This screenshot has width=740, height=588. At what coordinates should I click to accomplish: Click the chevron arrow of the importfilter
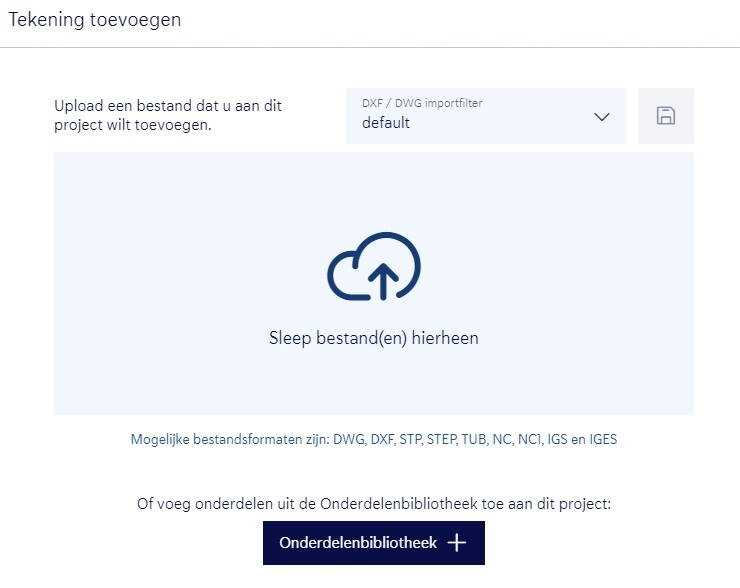[x=602, y=117]
